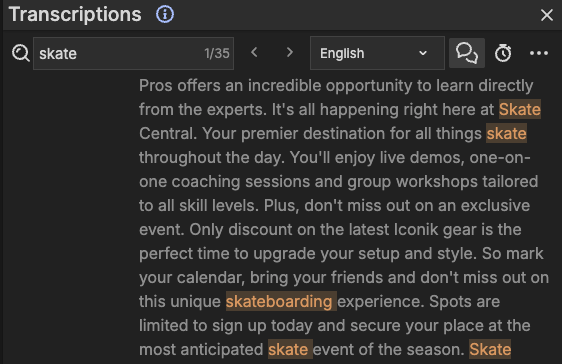Click highlighted skate before 'event of the season'
Screen dimensions: 562x364
tap(290, 349)
